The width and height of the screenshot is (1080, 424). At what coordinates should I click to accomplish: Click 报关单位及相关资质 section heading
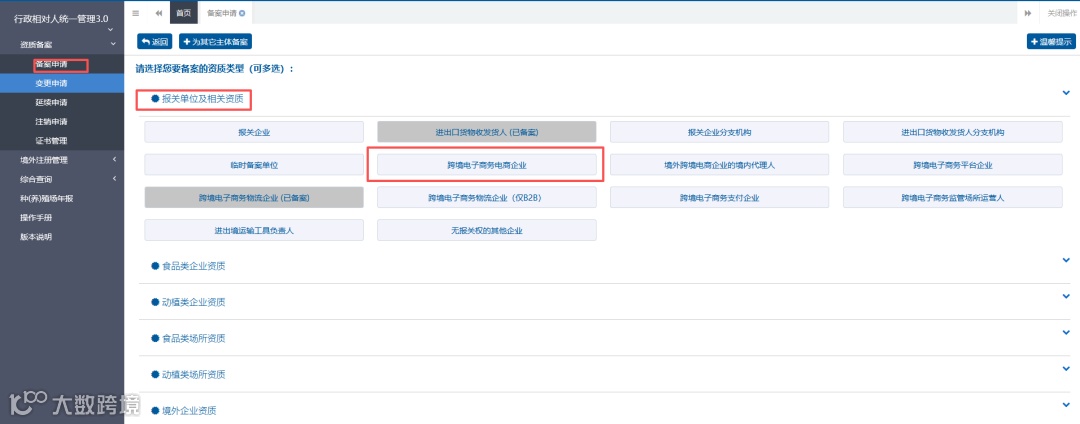pyautogui.click(x=202, y=99)
